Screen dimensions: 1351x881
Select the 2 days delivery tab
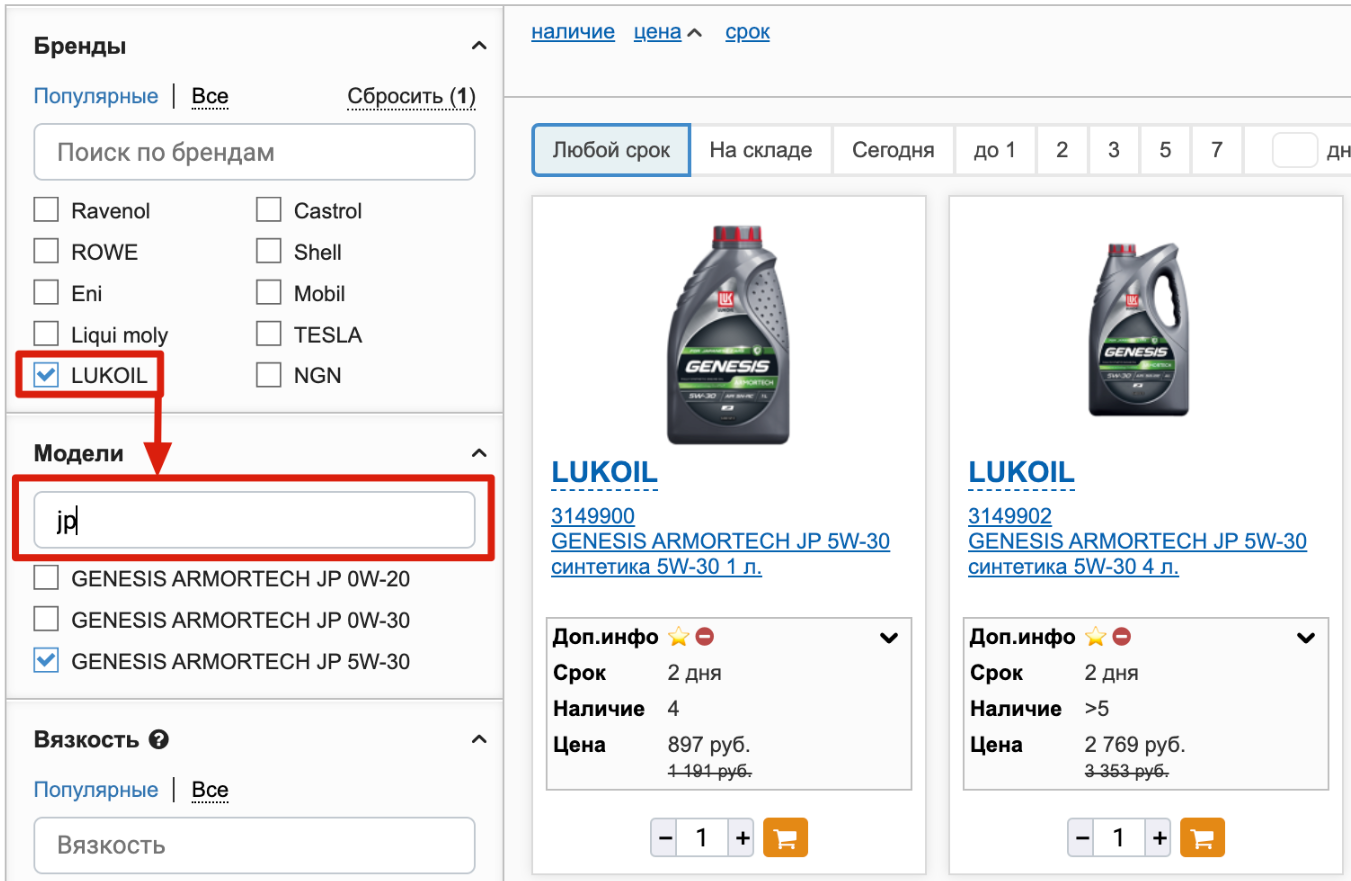(x=1062, y=150)
